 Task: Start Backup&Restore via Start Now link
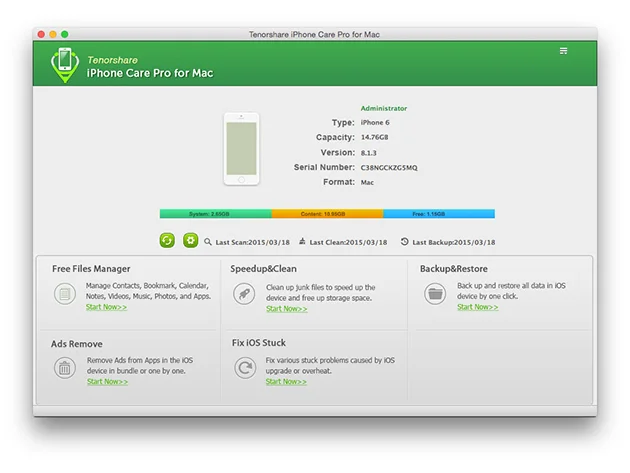(x=478, y=307)
